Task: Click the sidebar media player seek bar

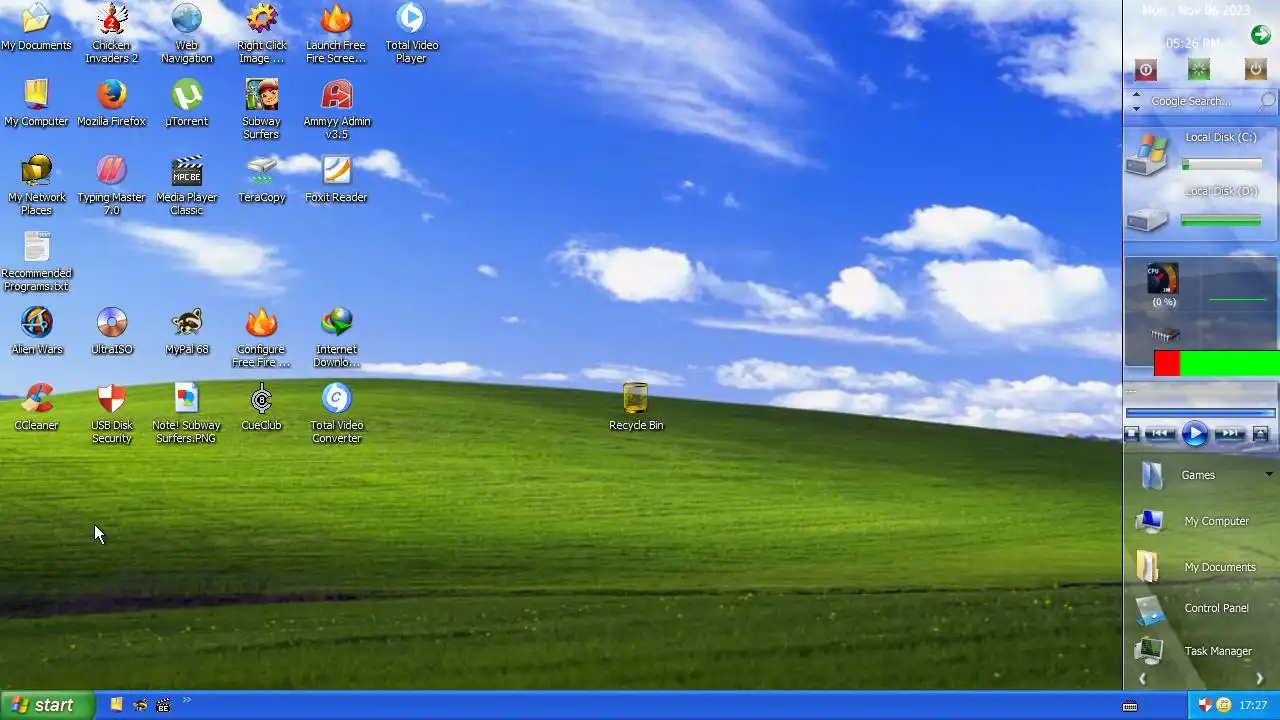Action: click(1200, 412)
